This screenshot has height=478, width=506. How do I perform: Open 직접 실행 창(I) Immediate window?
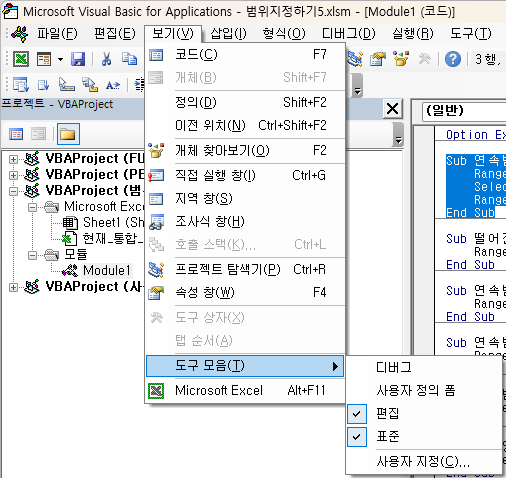(x=245, y=175)
